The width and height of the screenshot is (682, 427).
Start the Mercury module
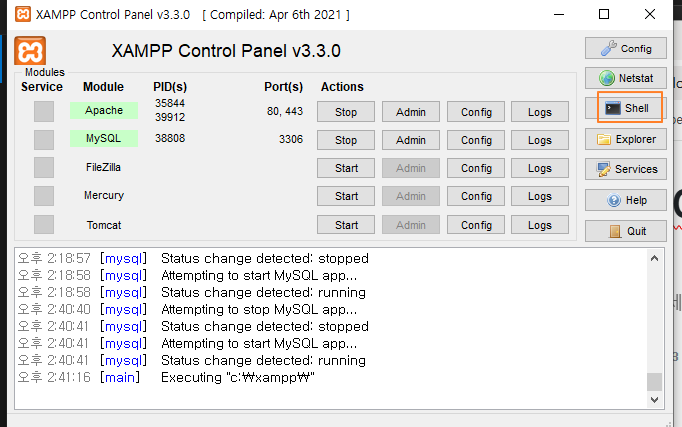(x=346, y=196)
